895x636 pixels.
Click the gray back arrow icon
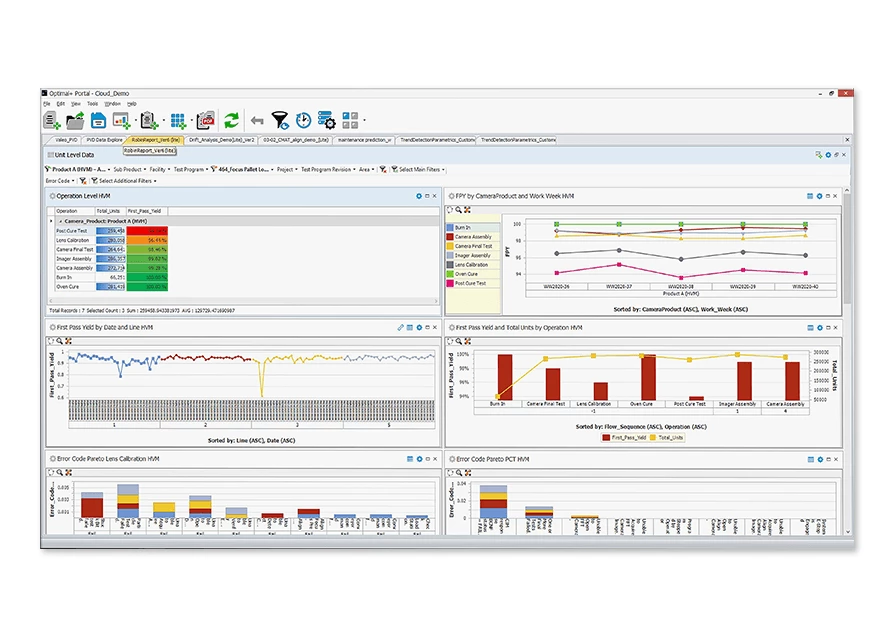point(257,120)
